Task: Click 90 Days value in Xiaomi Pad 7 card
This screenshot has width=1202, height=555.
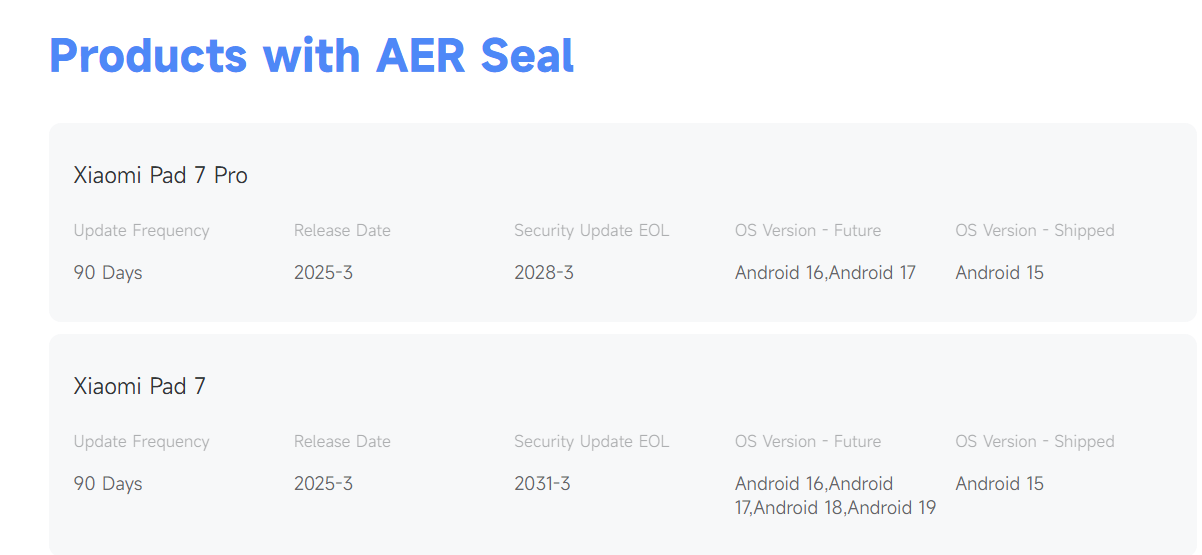Action: click(x=108, y=483)
